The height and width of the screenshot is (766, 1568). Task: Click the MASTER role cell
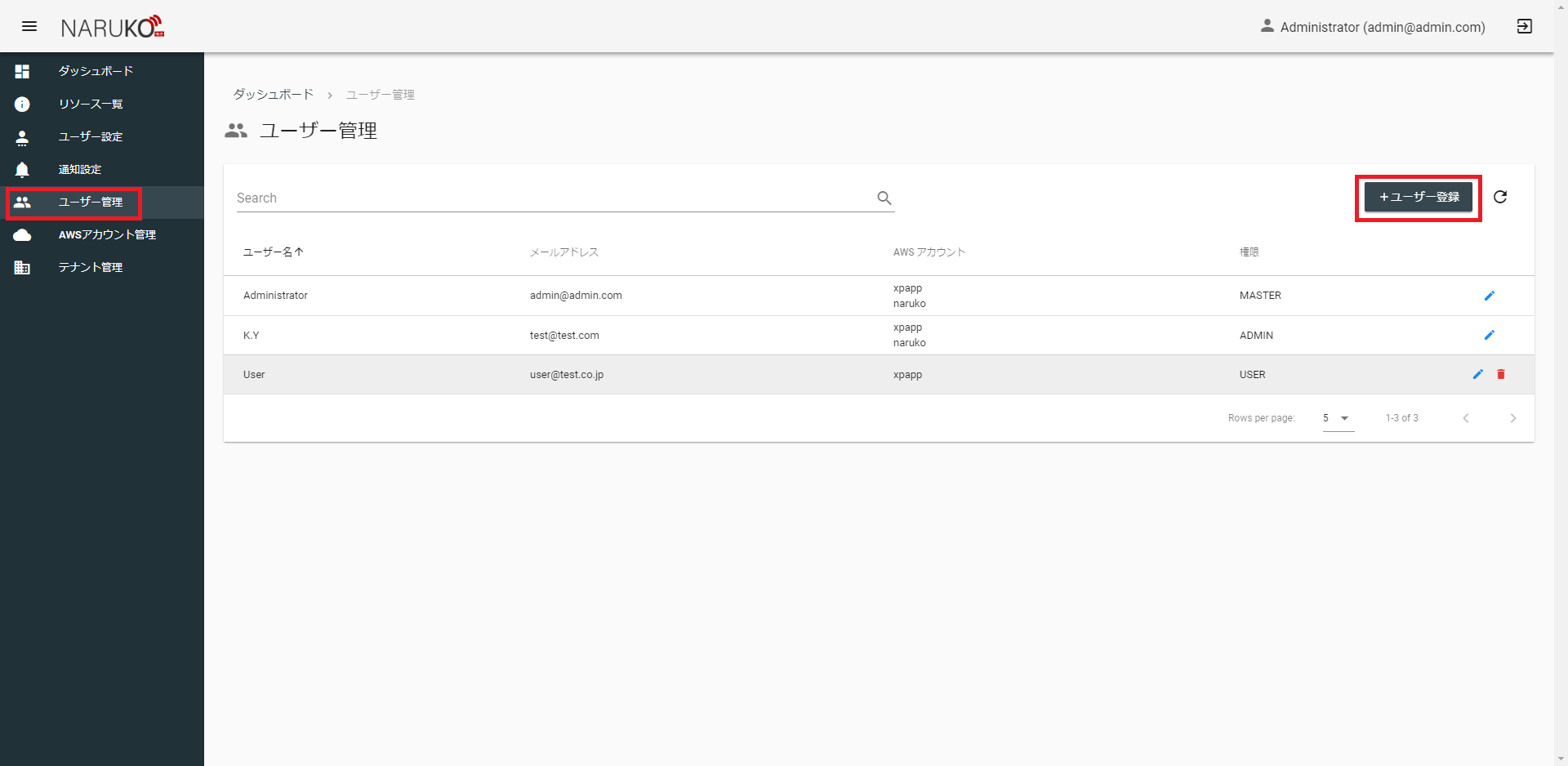tap(1260, 296)
